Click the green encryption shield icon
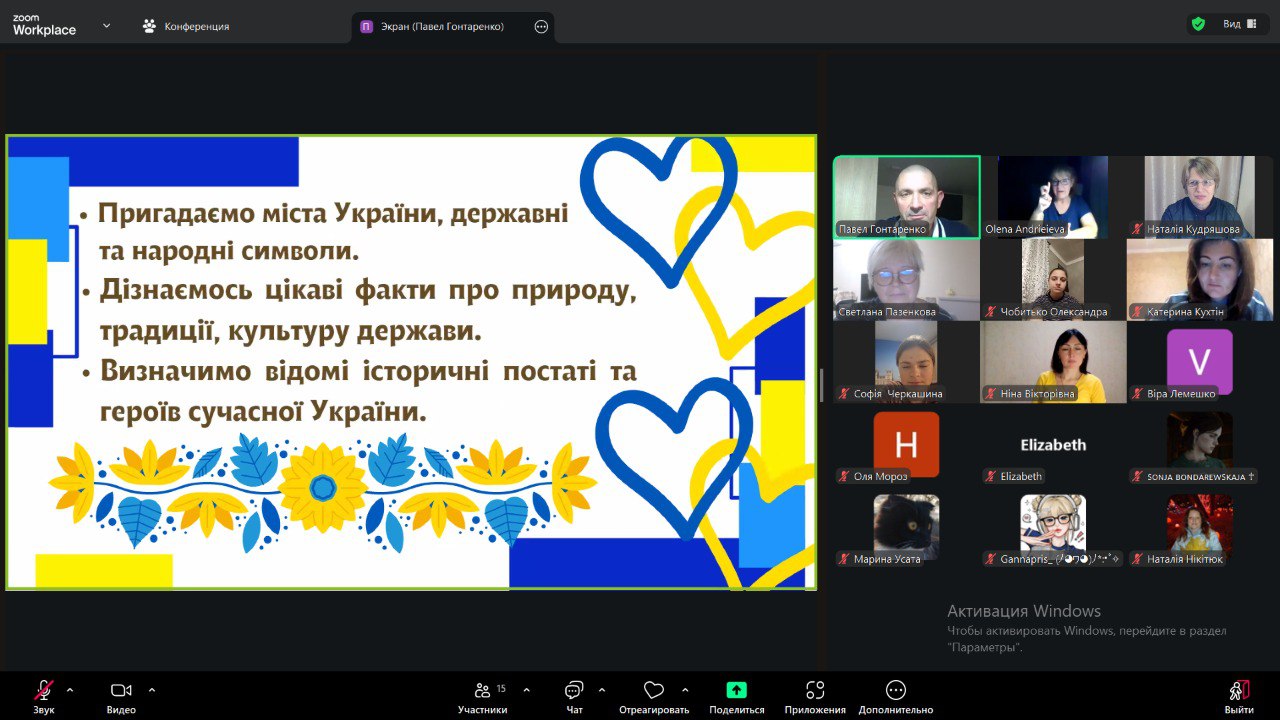 tap(1197, 24)
